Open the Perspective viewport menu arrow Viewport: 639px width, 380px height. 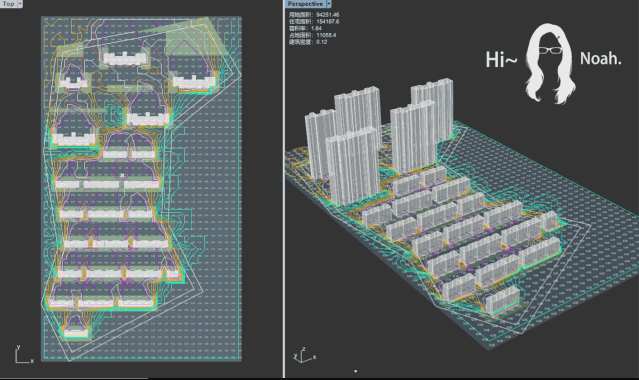click(x=328, y=3)
